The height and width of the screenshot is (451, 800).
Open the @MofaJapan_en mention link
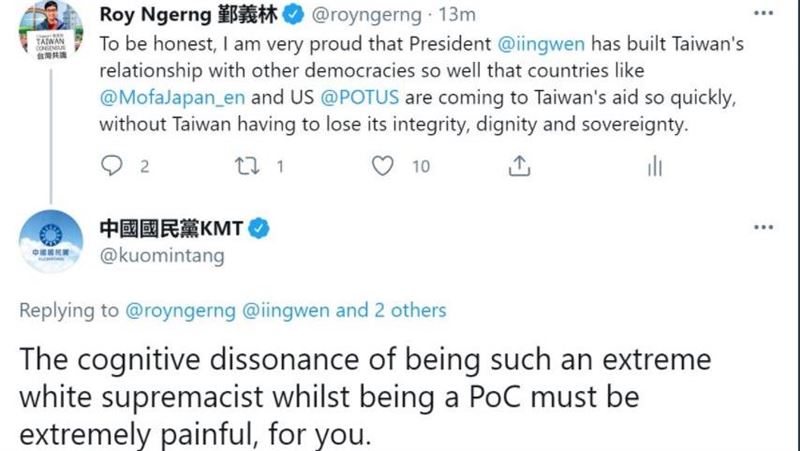(x=172, y=97)
